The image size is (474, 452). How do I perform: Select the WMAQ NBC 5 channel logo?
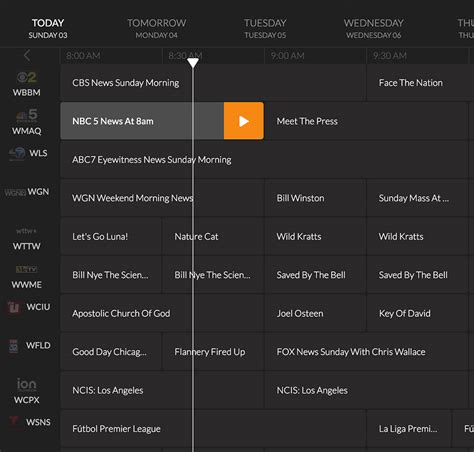pos(27,115)
